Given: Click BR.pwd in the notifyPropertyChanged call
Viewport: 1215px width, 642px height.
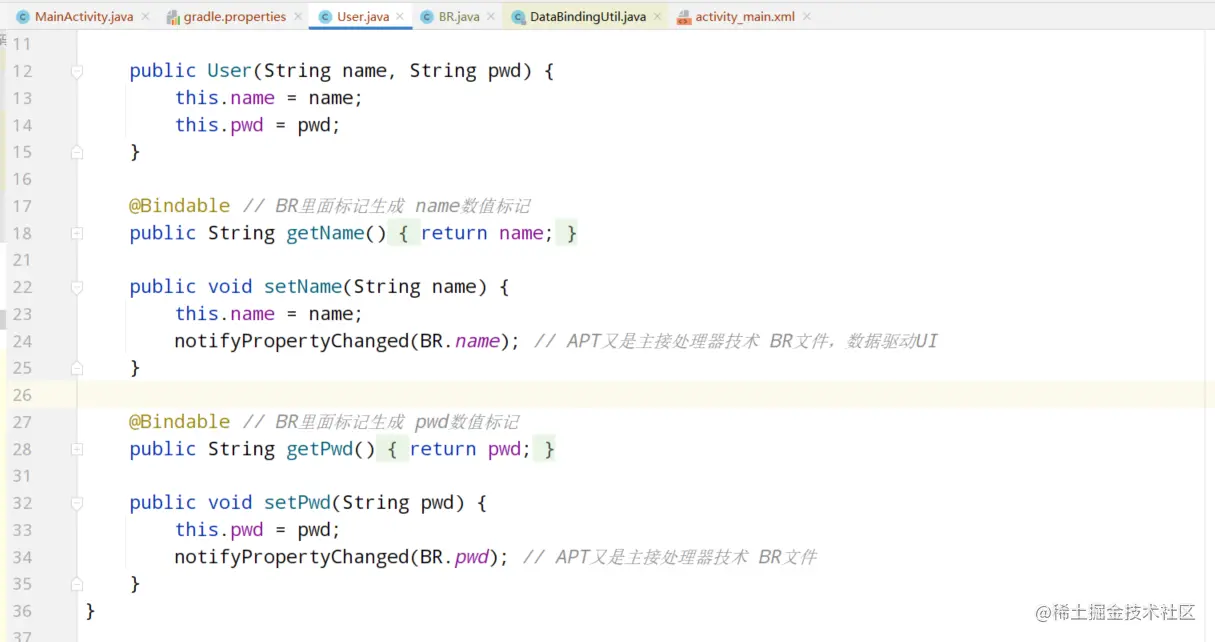Looking at the screenshot, I should 454,557.
